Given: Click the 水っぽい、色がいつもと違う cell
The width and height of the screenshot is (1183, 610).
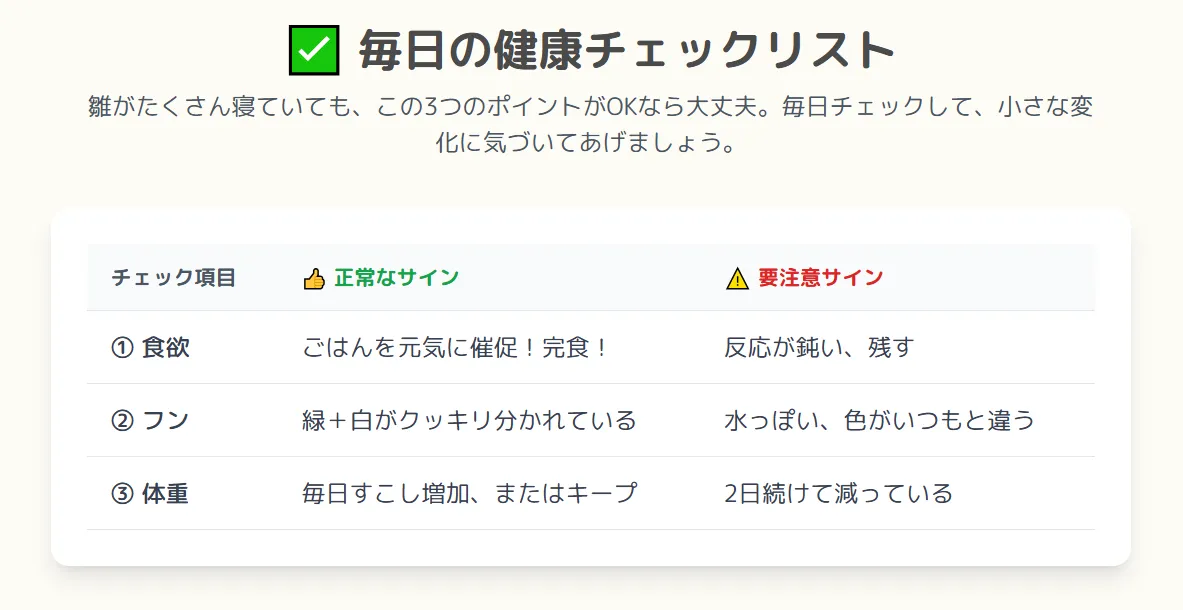Looking at the screenshot, I should 879,421.
